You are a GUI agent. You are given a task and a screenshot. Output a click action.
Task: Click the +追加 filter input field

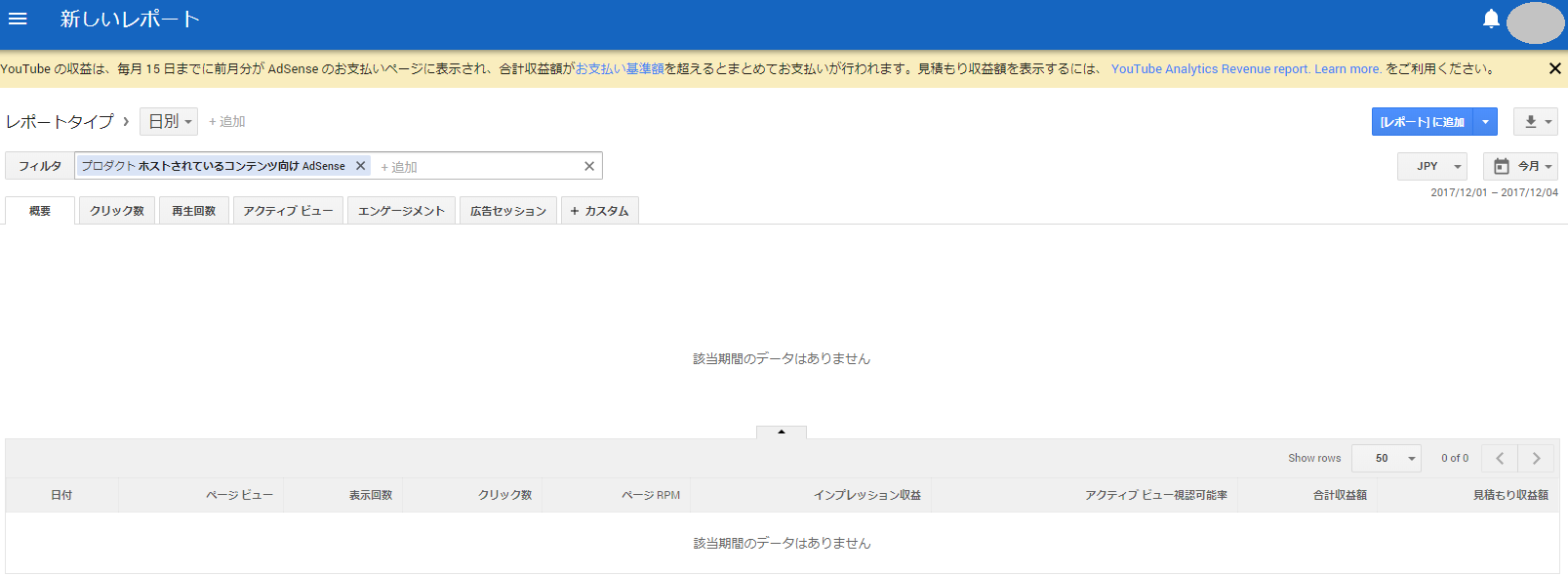click(476, 167)
